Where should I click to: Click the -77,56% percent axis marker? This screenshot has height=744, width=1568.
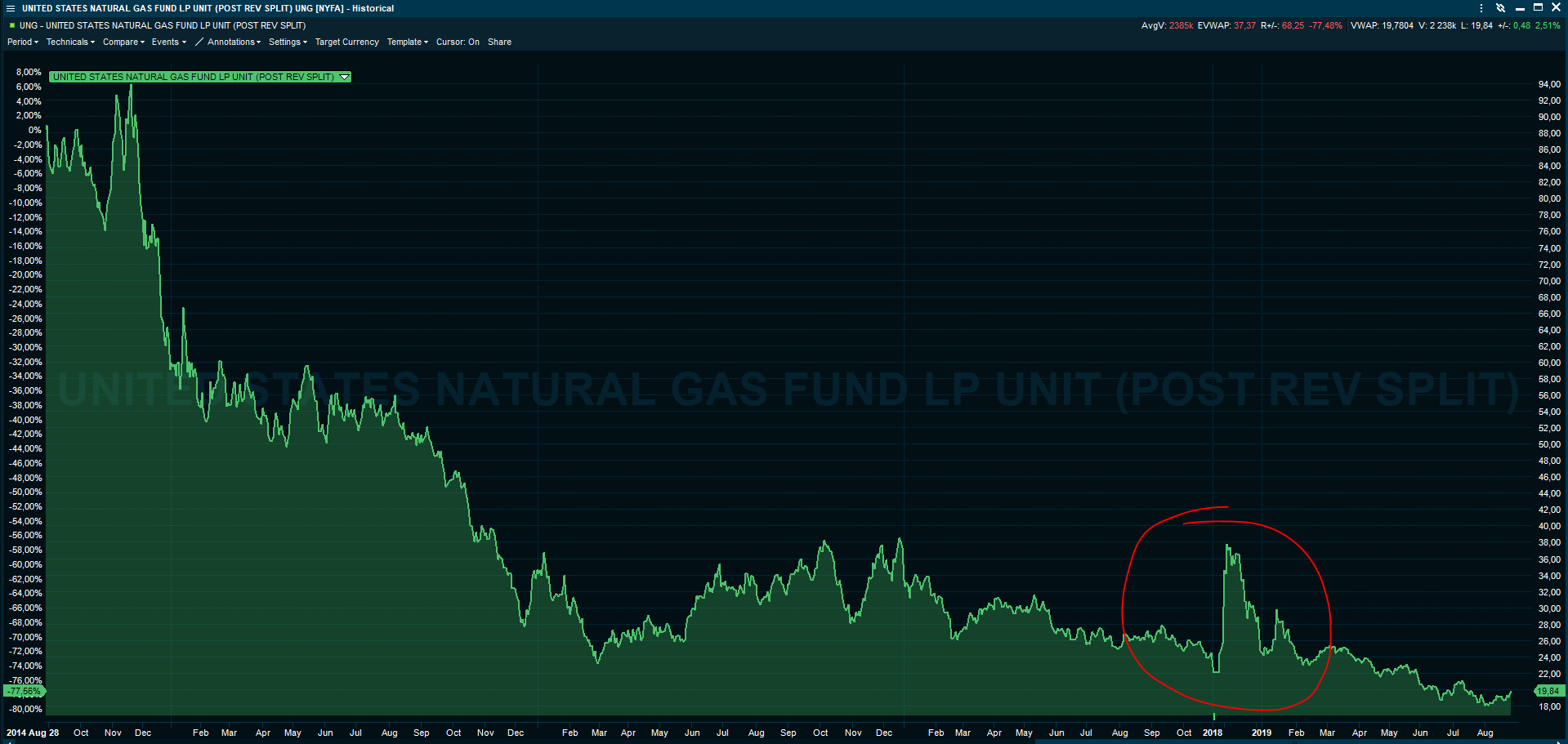coord(25,691)
